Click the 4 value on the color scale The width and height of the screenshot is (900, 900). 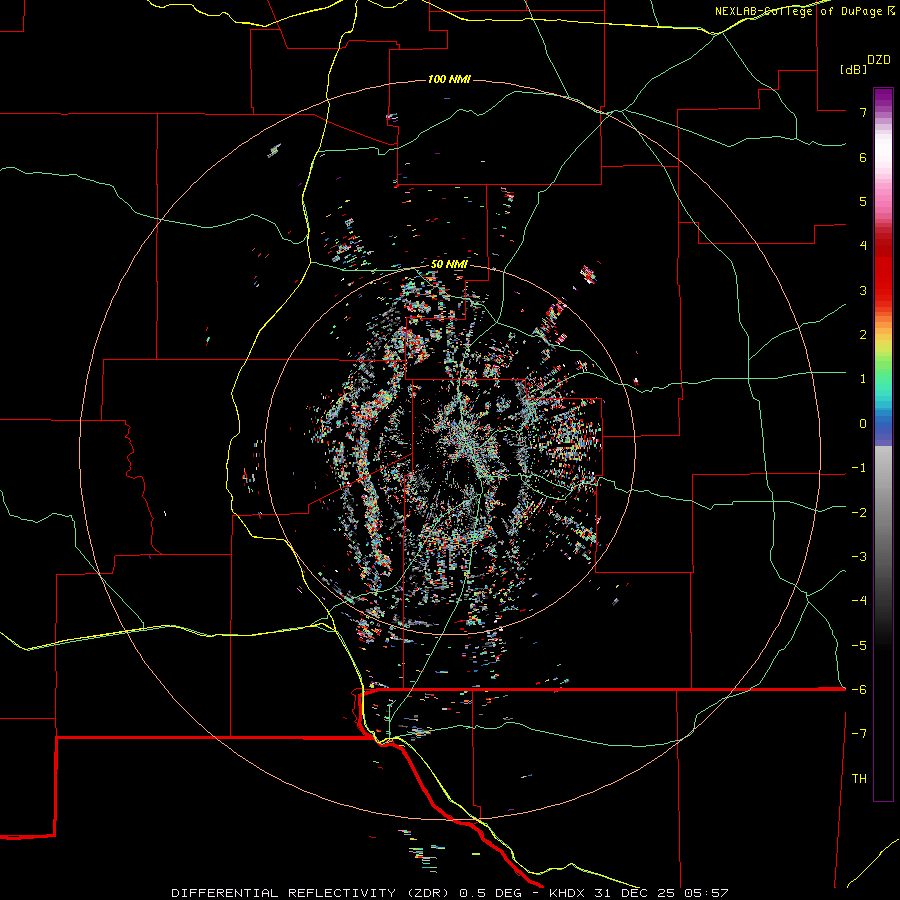pos(863,246)
